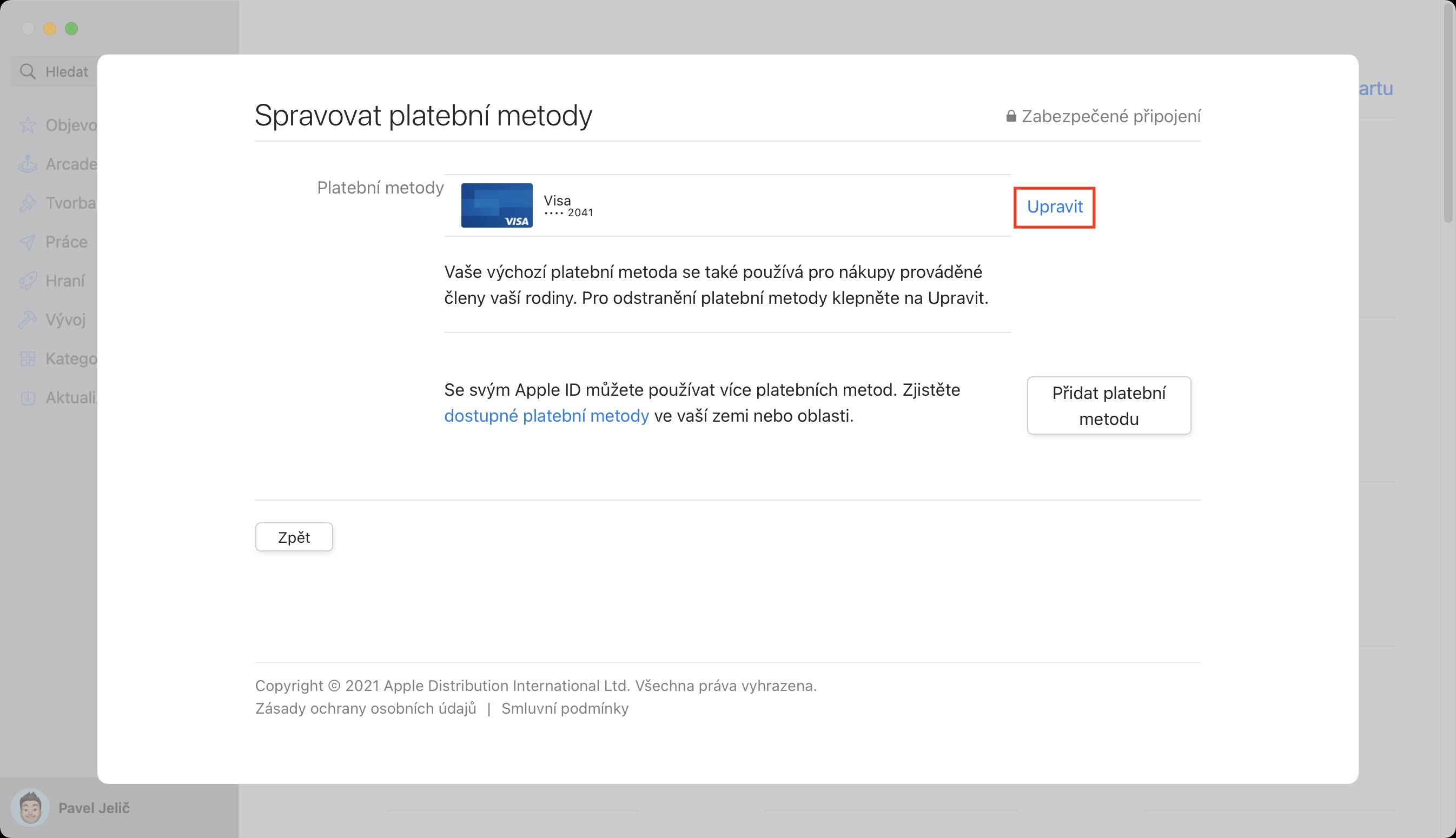
Task: Click the search magnifier icon
Action: click(28, 71)
